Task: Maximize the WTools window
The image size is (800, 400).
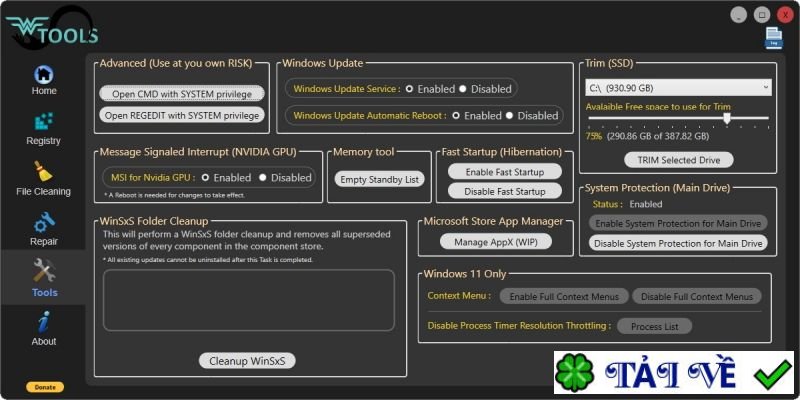Action: 762,15
